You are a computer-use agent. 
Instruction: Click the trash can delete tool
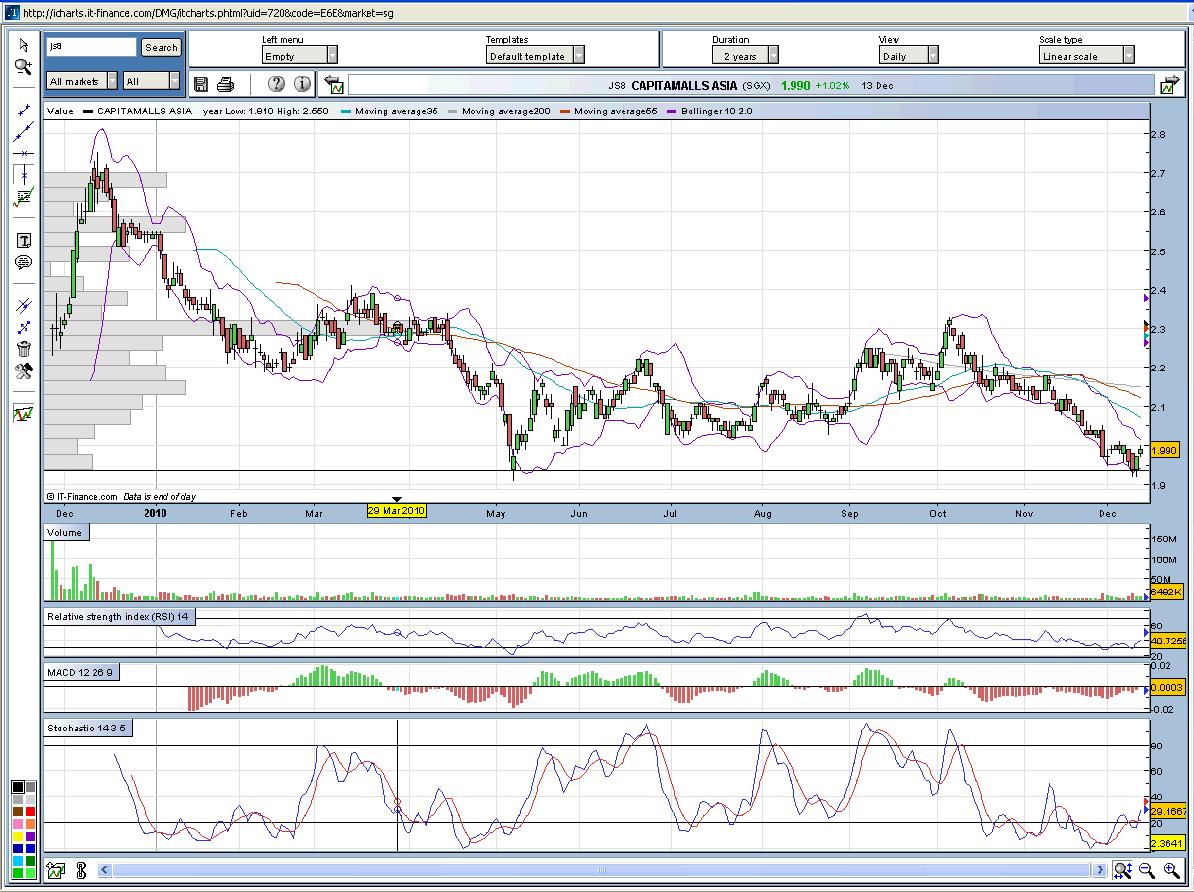click(x=24, y=349)
